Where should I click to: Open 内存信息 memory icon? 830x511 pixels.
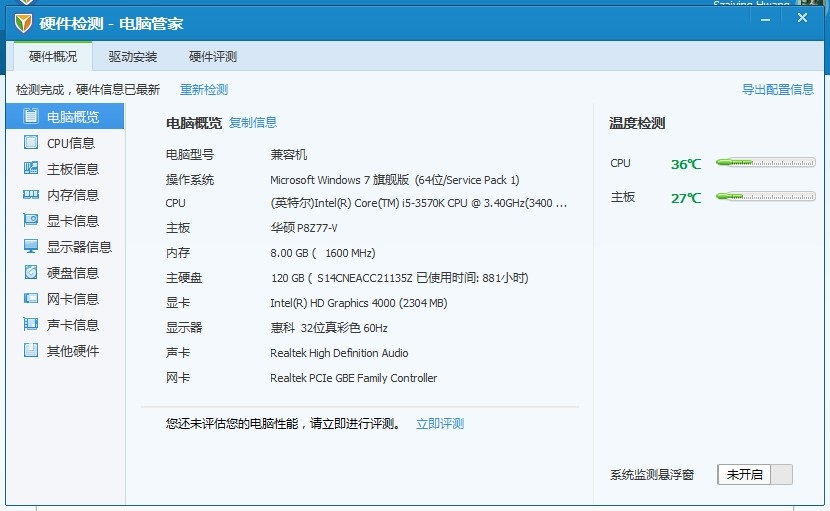click(x=31, y=194)
